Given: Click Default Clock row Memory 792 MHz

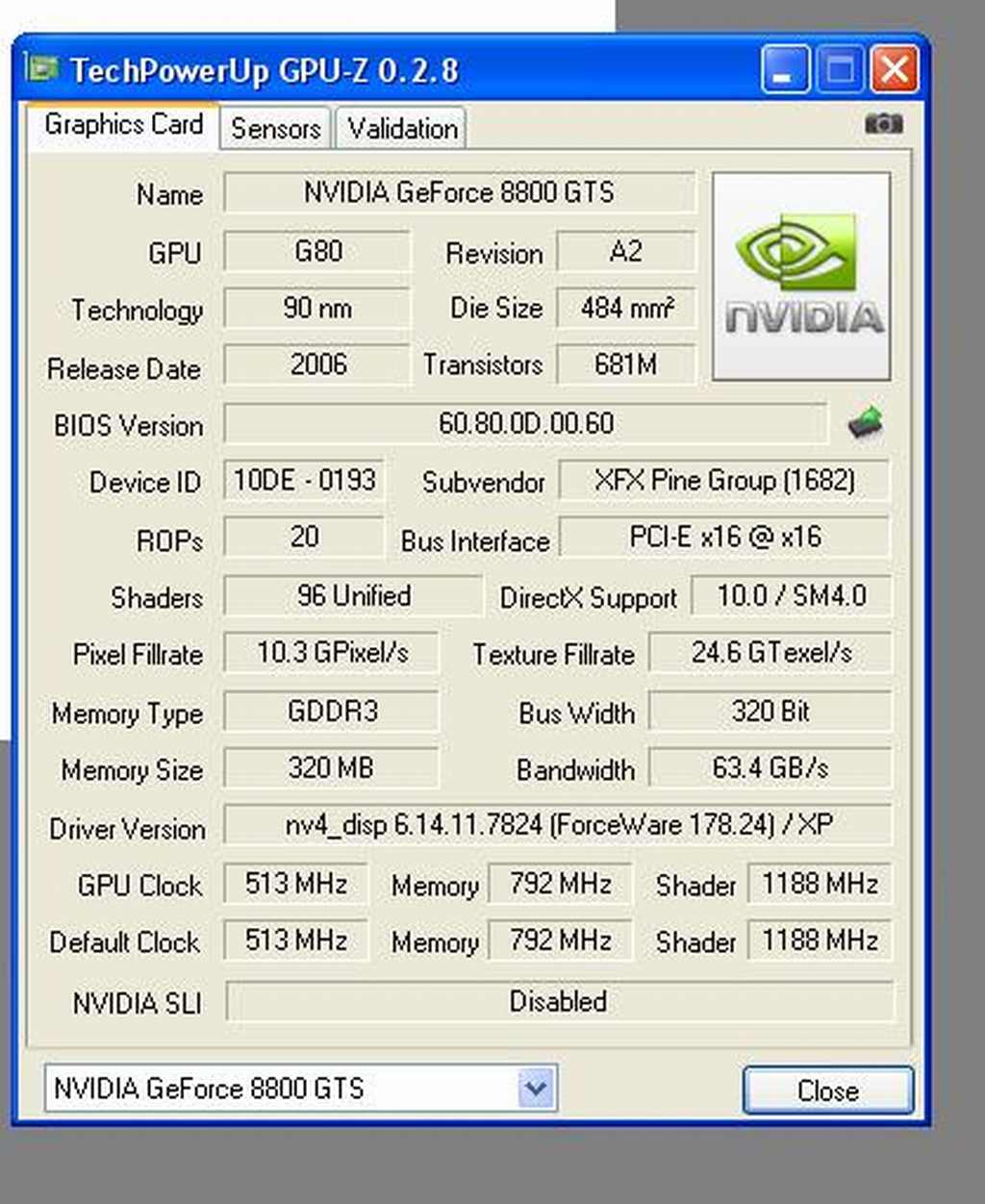Looking at the screenshot, I should click(561, 940).
